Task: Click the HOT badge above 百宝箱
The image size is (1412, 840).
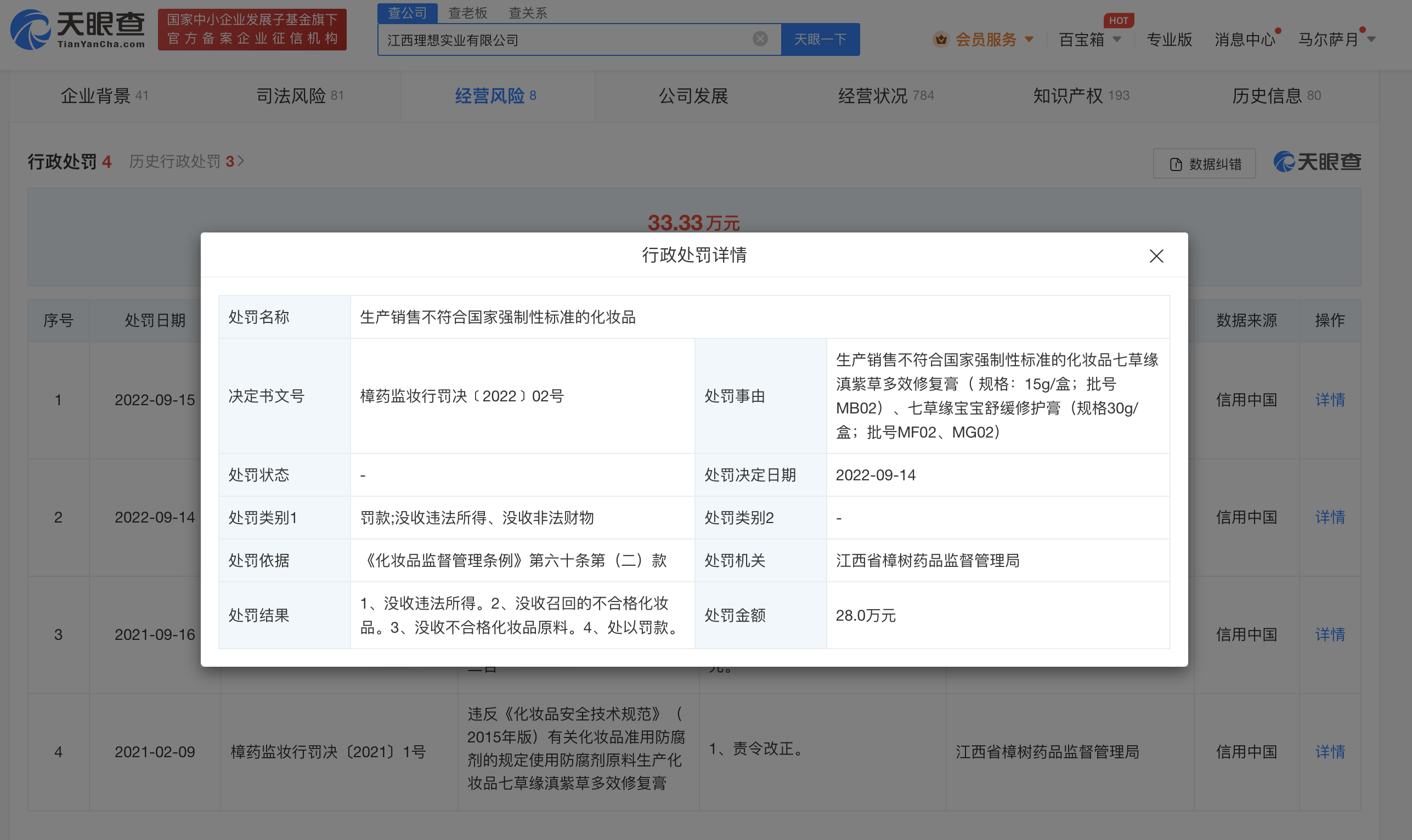Action: [1118, 20]
